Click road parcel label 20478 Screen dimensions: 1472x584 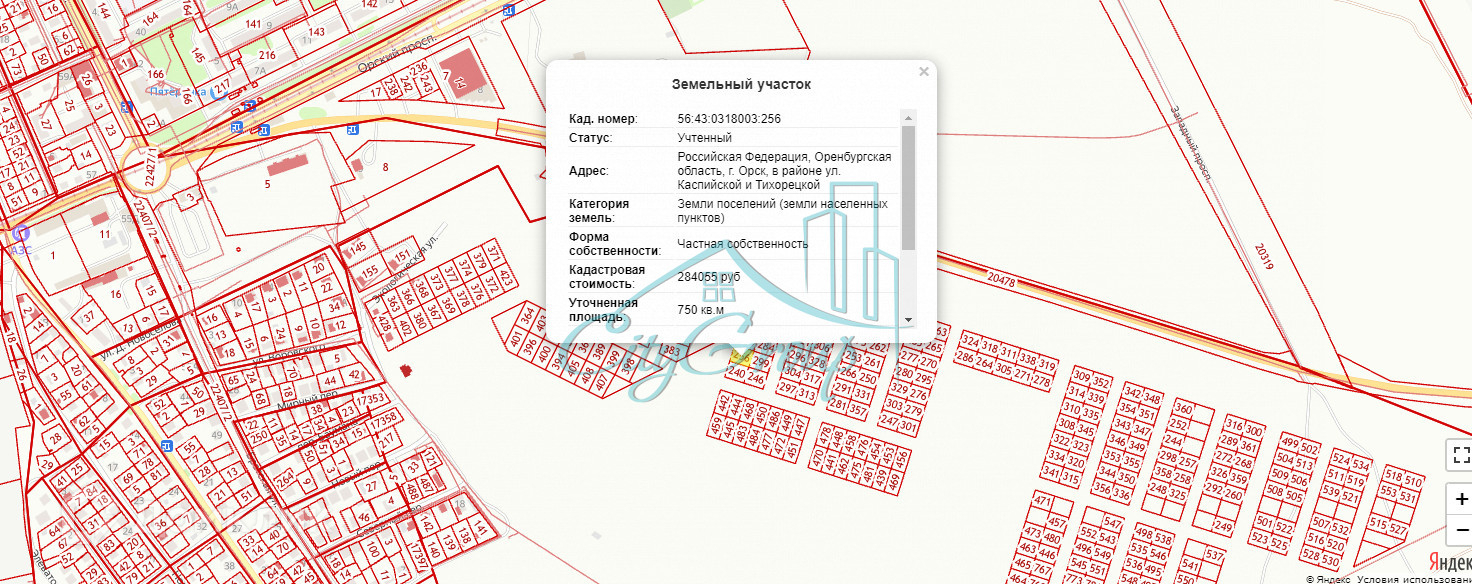tap(1000, 282)
